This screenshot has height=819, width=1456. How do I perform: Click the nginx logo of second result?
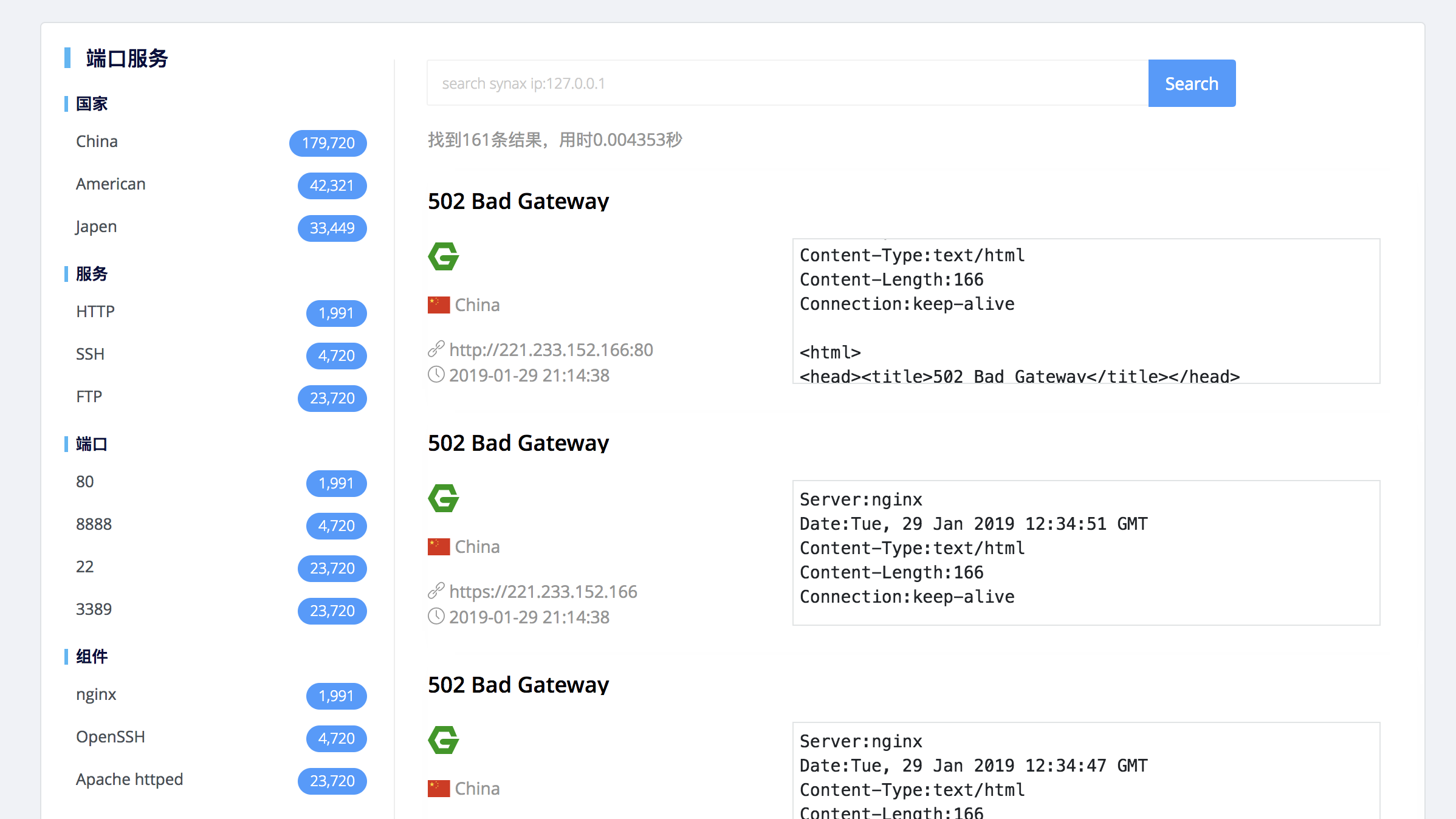[444, 498]
